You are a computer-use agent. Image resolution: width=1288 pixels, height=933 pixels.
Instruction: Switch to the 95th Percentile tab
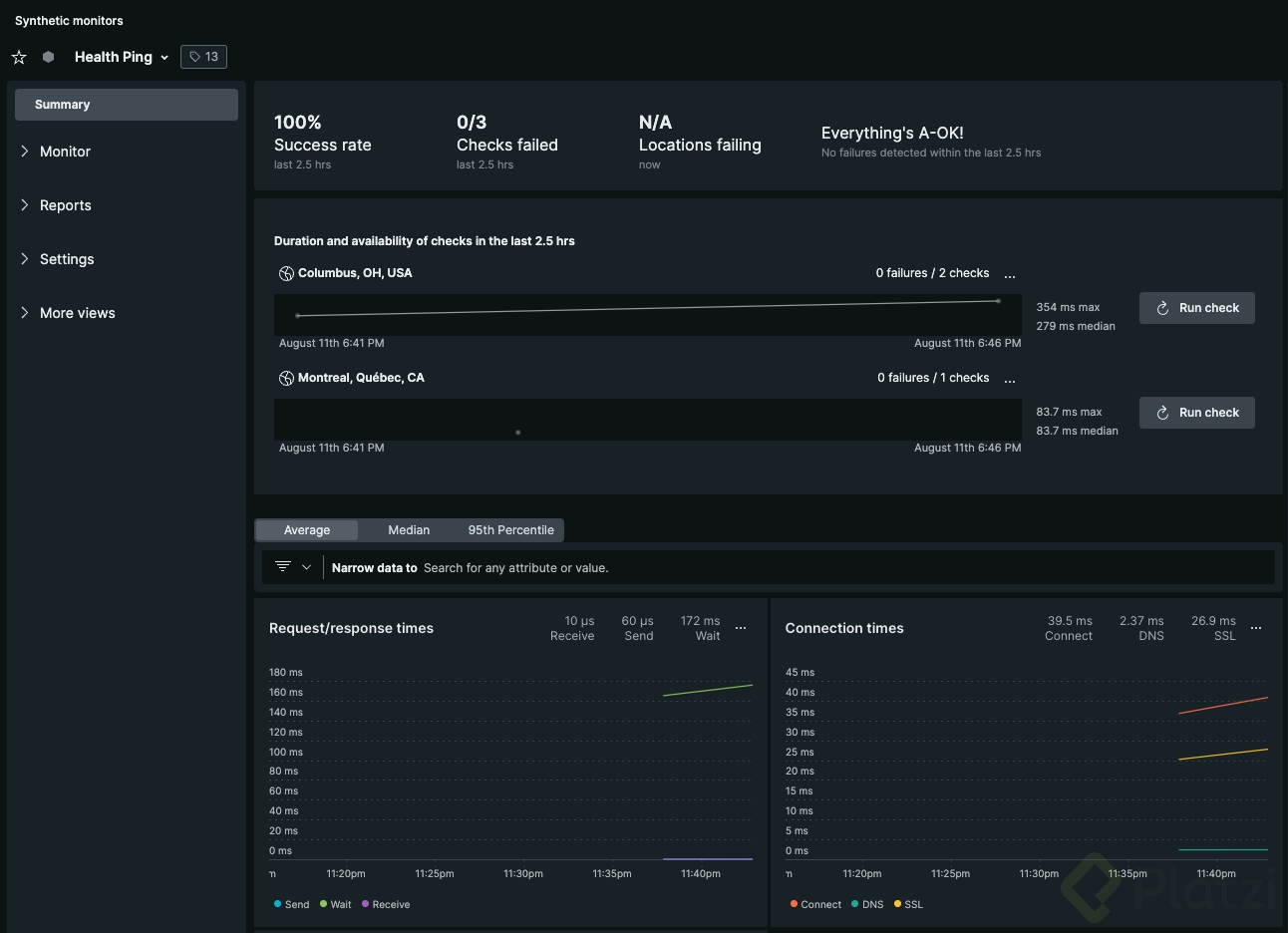510,530
